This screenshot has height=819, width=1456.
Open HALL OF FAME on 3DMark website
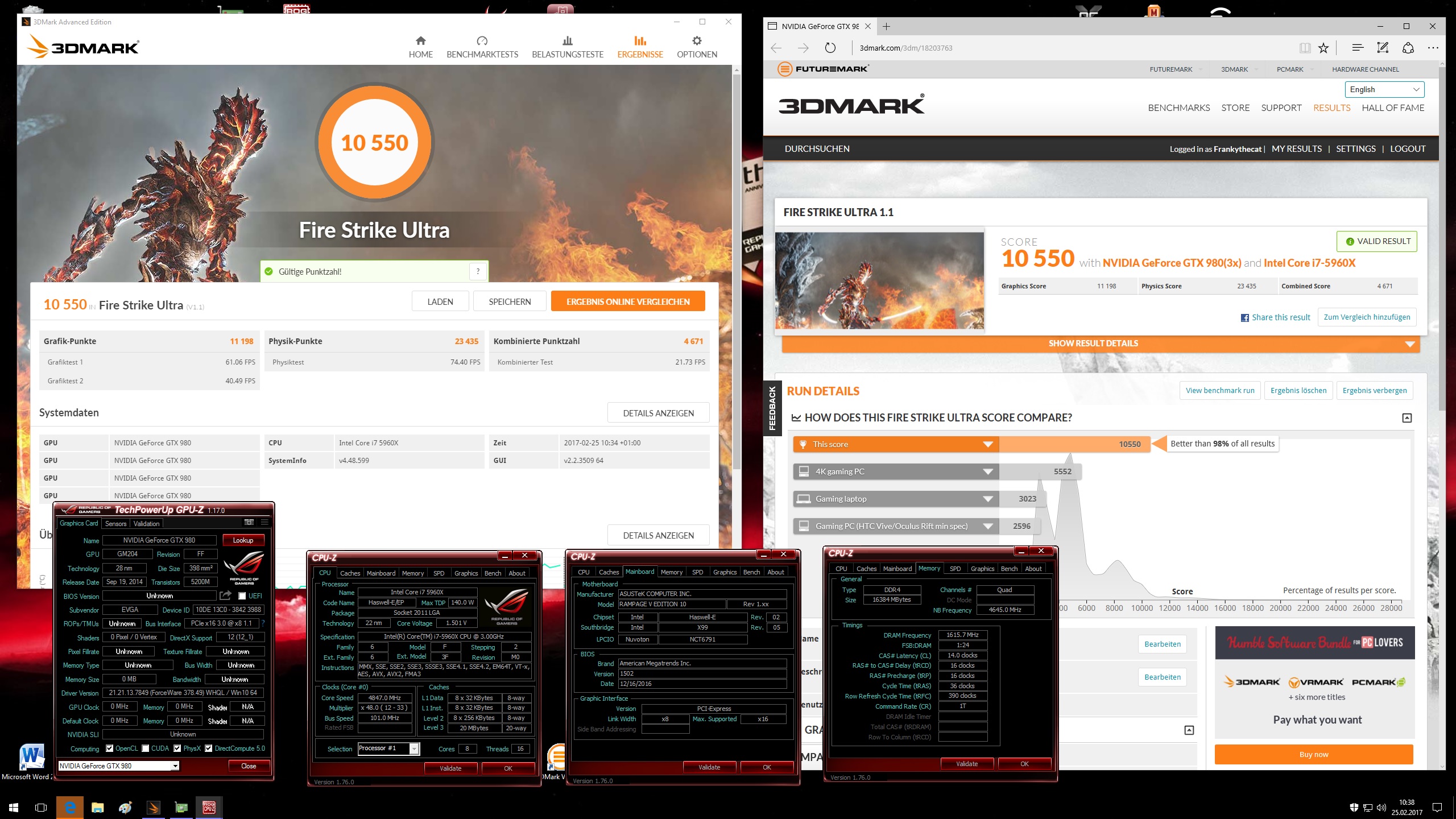point(1393,108)
